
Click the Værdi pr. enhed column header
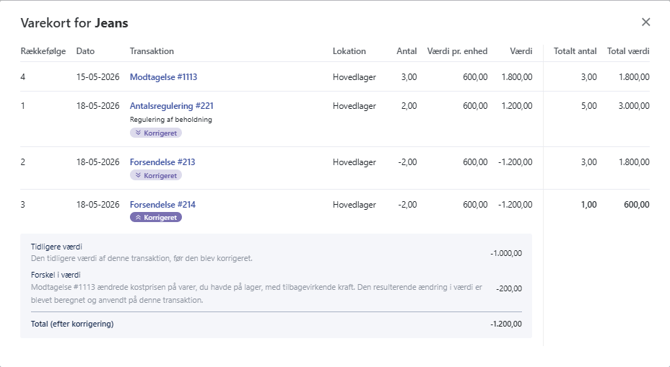pos(457,51)
